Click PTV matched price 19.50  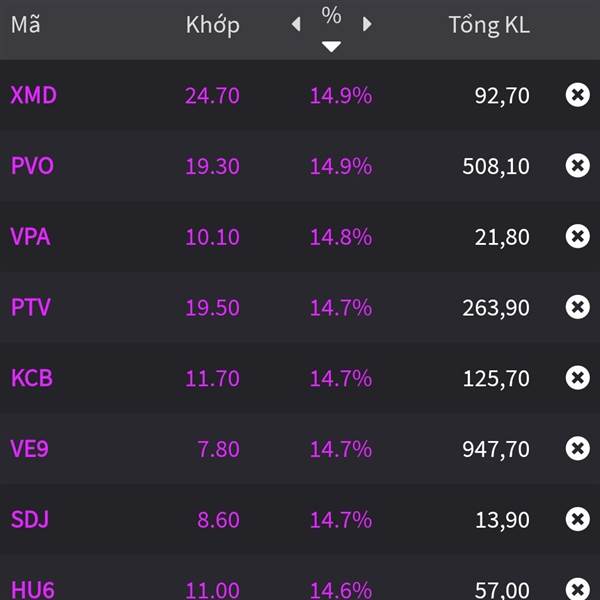point(212,307)
